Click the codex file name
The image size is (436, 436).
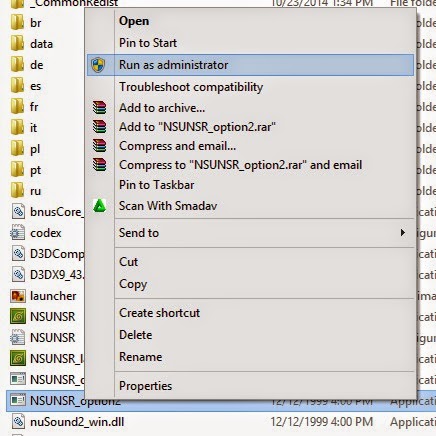click(46, 233)
